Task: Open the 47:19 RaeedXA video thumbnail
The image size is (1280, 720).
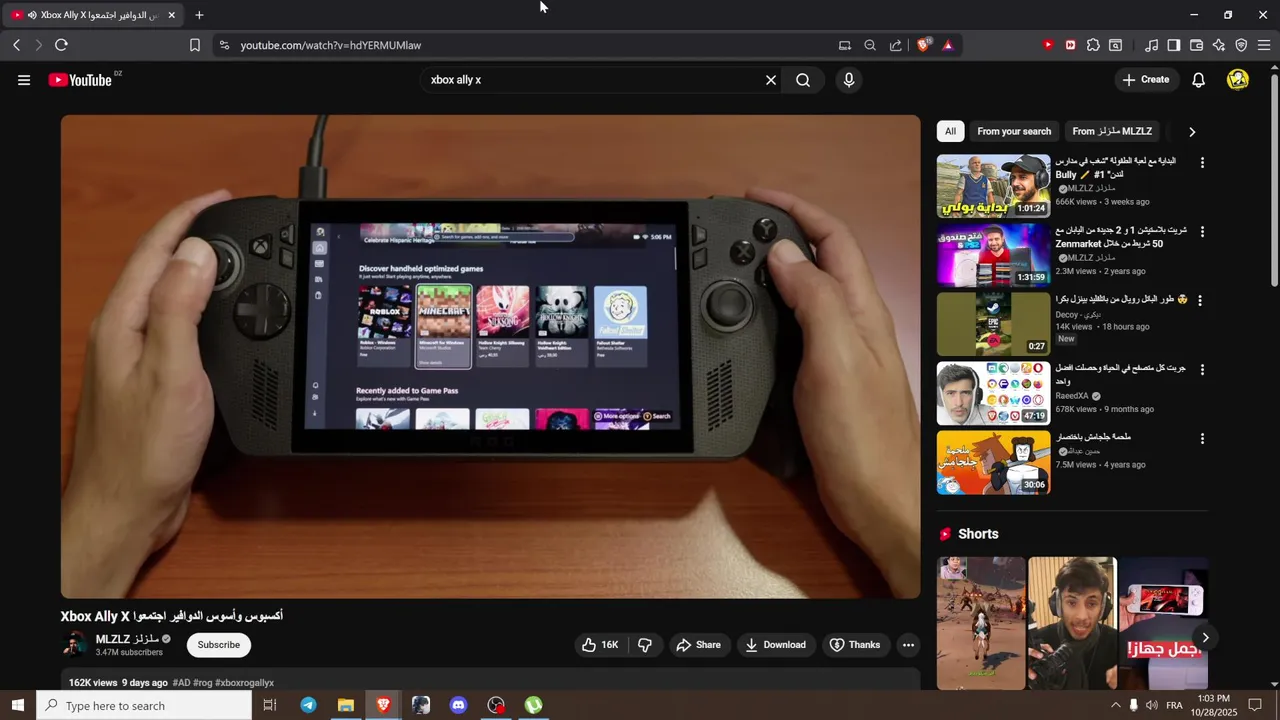Action: pos(993,392)
